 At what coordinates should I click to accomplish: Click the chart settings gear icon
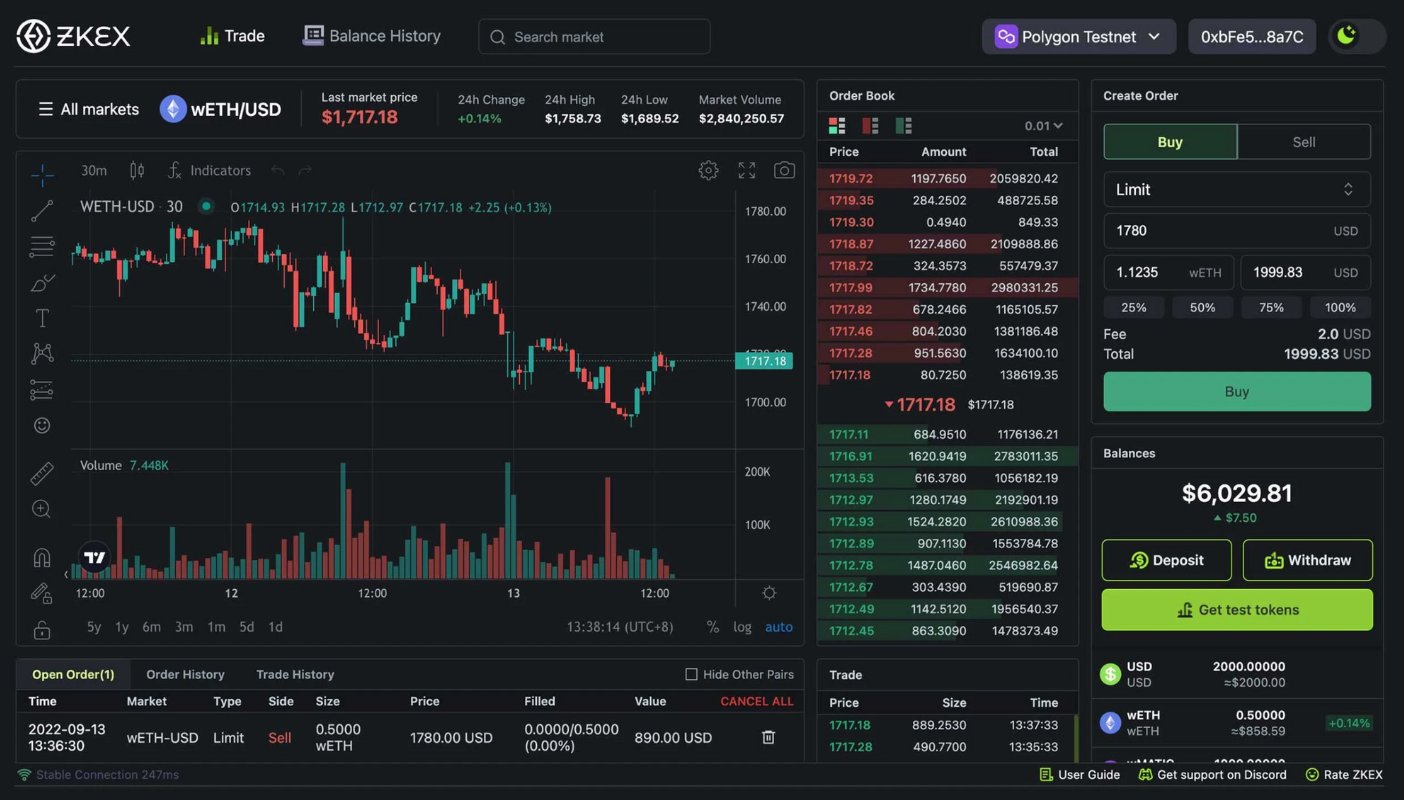708,170
